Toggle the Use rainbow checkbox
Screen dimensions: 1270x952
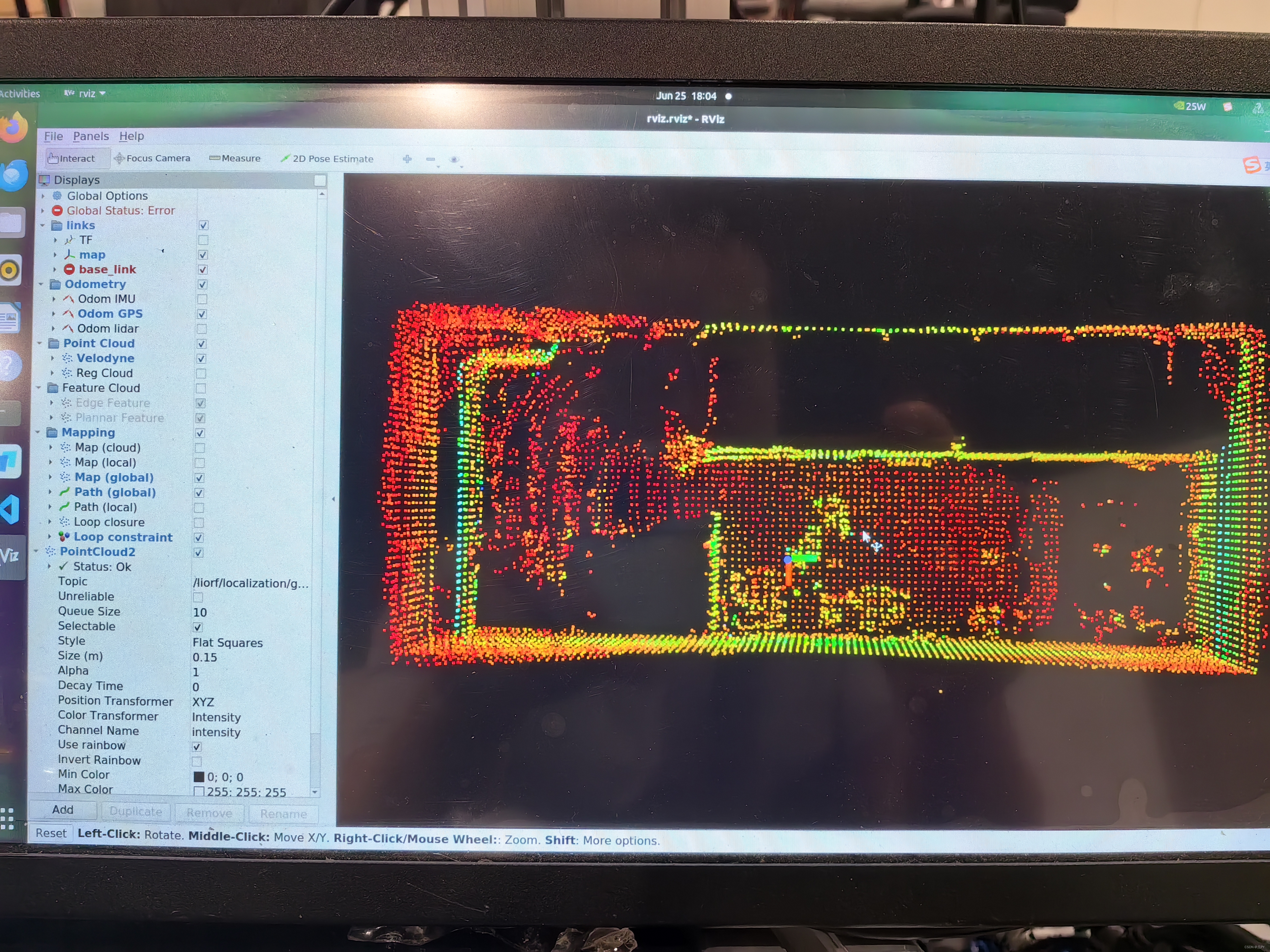197,747
